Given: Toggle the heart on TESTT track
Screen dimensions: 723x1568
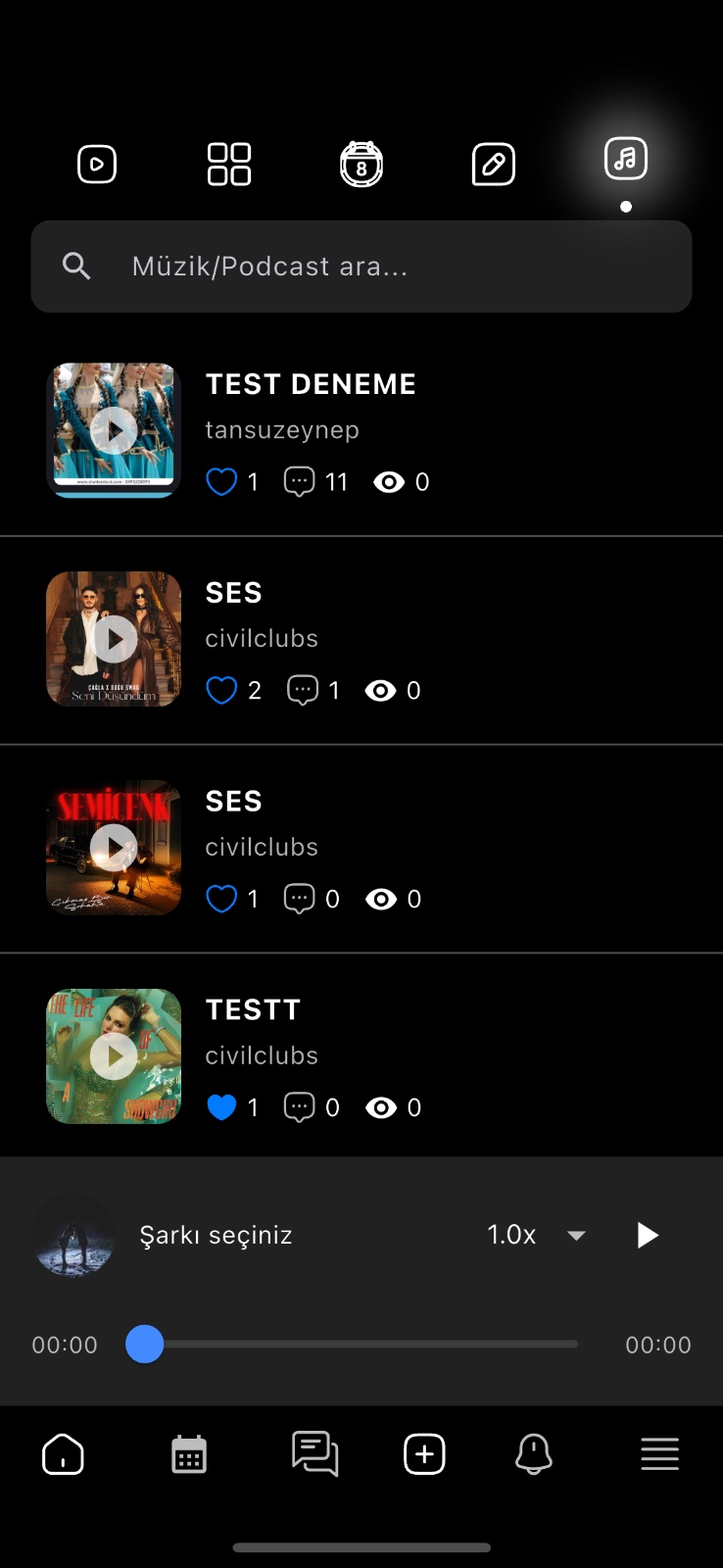Looking at the screenshot, I should click(x=221, y=1107).
